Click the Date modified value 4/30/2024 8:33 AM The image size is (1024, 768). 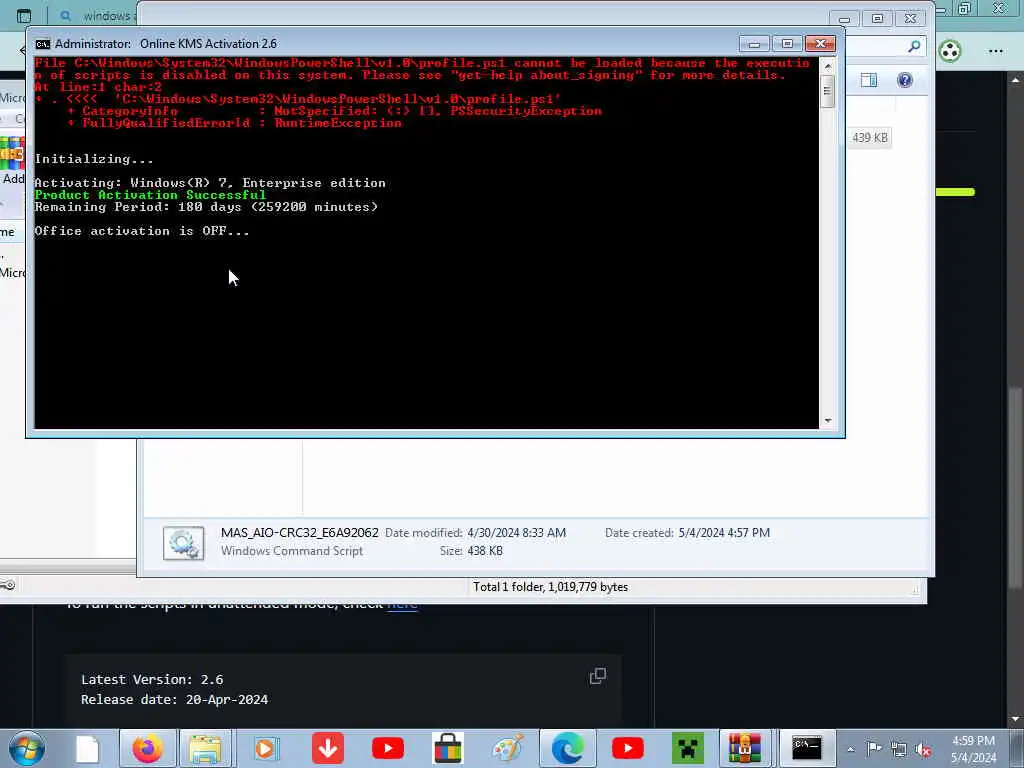(517, 533)
